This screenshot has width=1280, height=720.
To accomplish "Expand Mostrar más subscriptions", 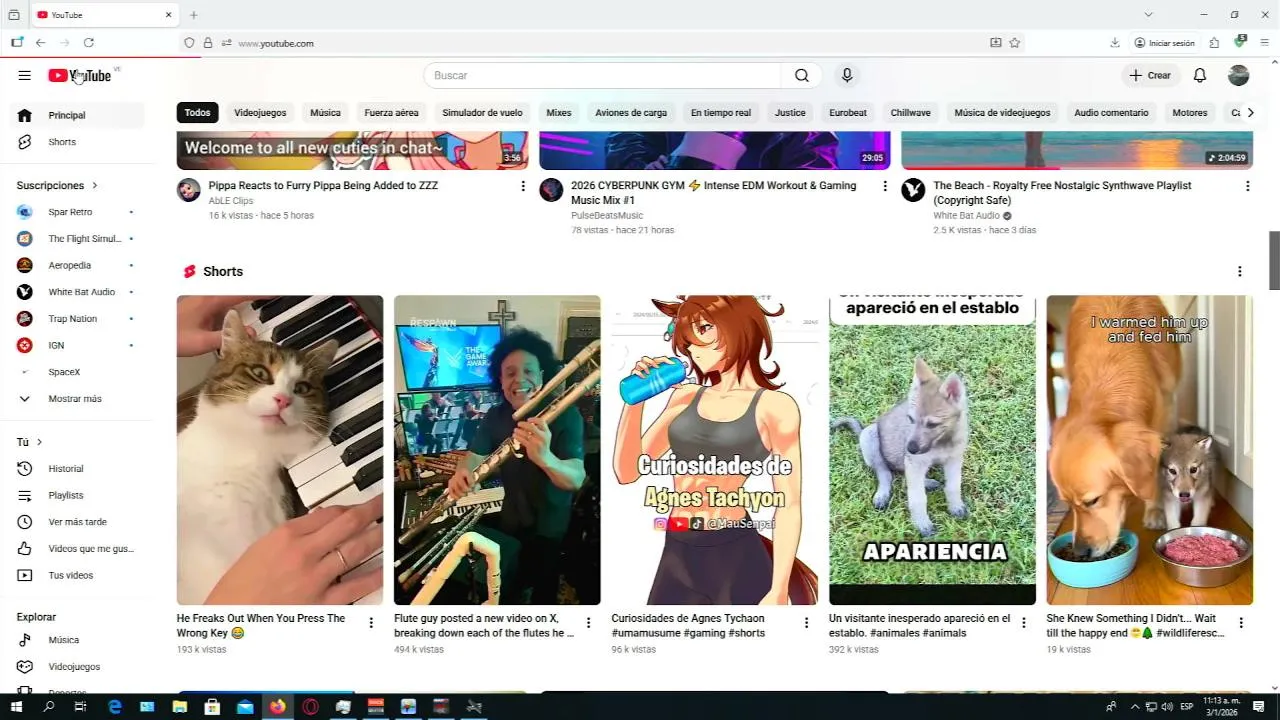I will click(x=78, y=399).
